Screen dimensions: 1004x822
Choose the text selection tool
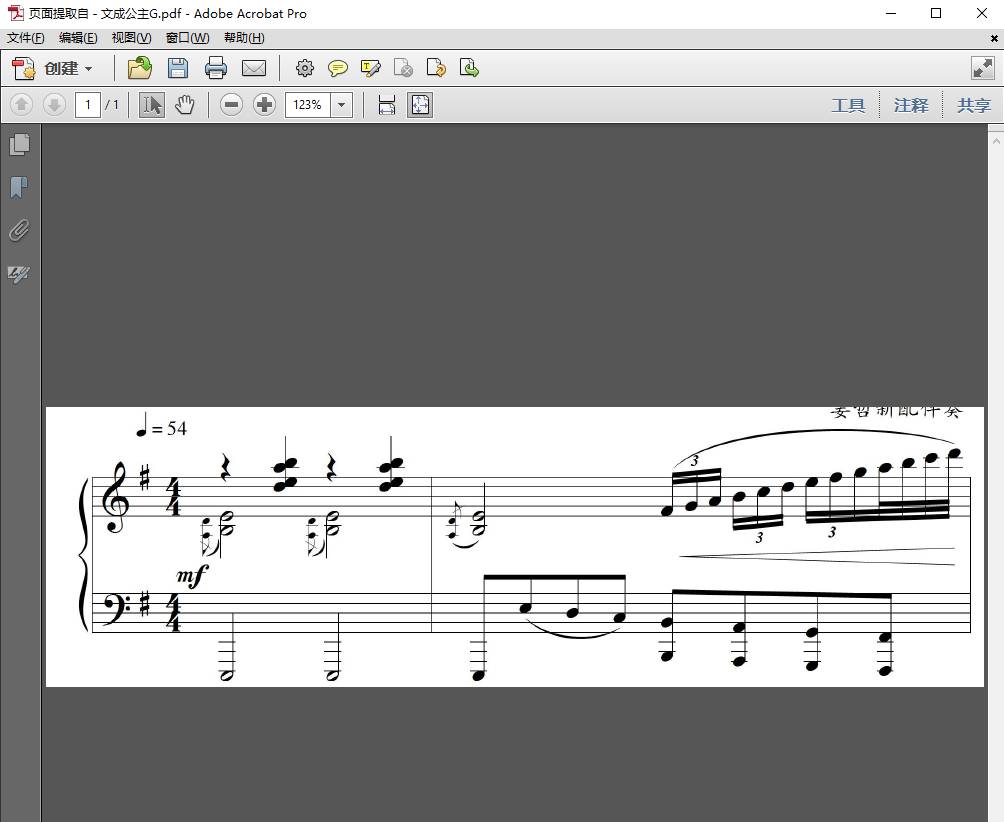(152, 104)
